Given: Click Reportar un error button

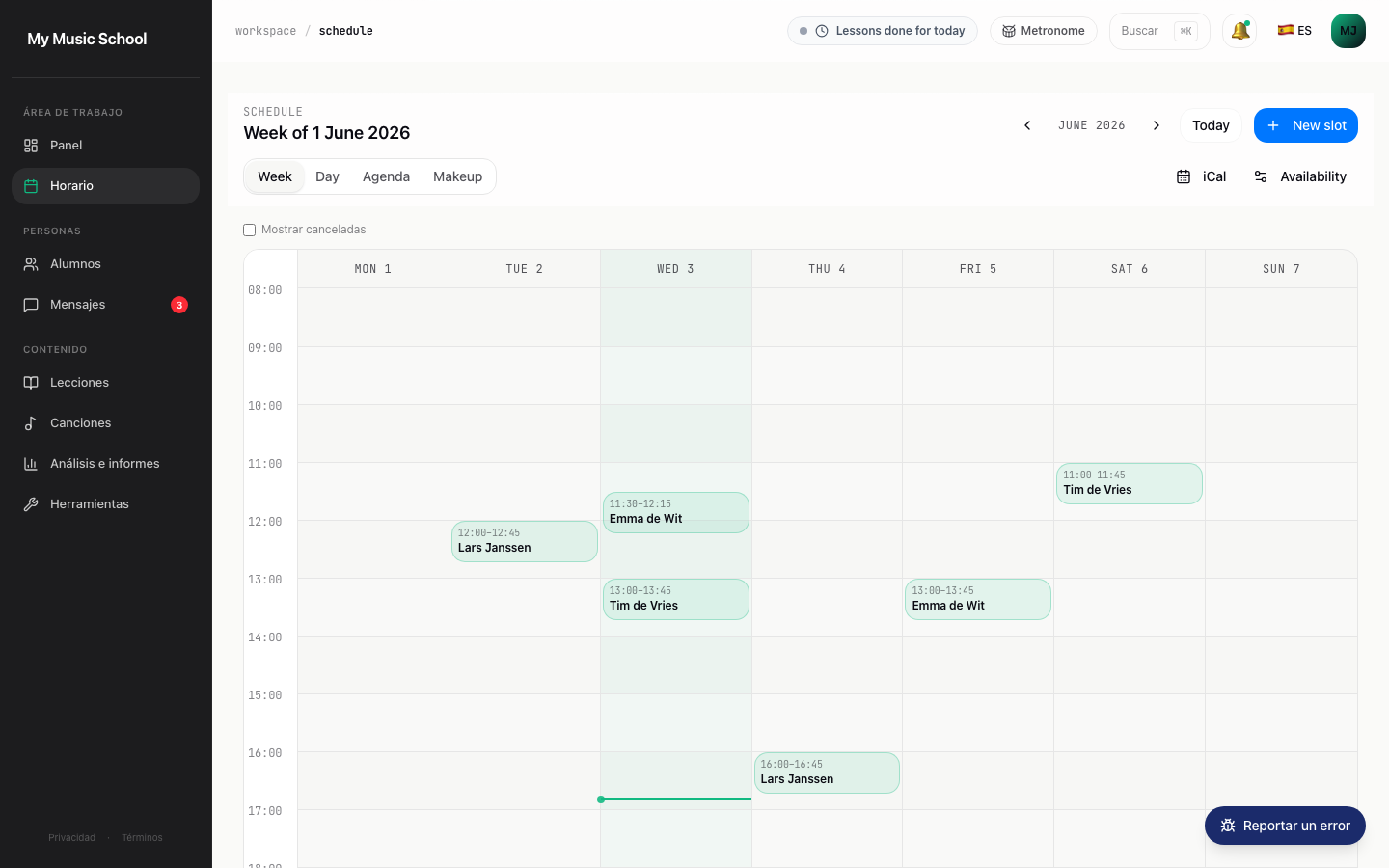Looking at the screenshot, I should tap(1285, 826).
